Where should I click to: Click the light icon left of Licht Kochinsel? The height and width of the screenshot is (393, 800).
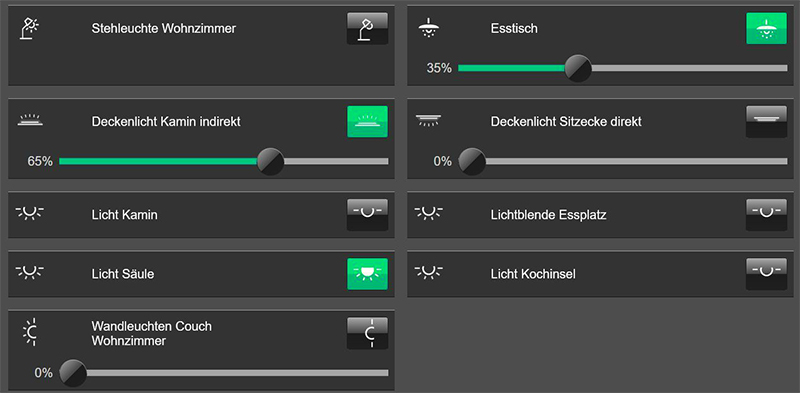coord(429,273)
